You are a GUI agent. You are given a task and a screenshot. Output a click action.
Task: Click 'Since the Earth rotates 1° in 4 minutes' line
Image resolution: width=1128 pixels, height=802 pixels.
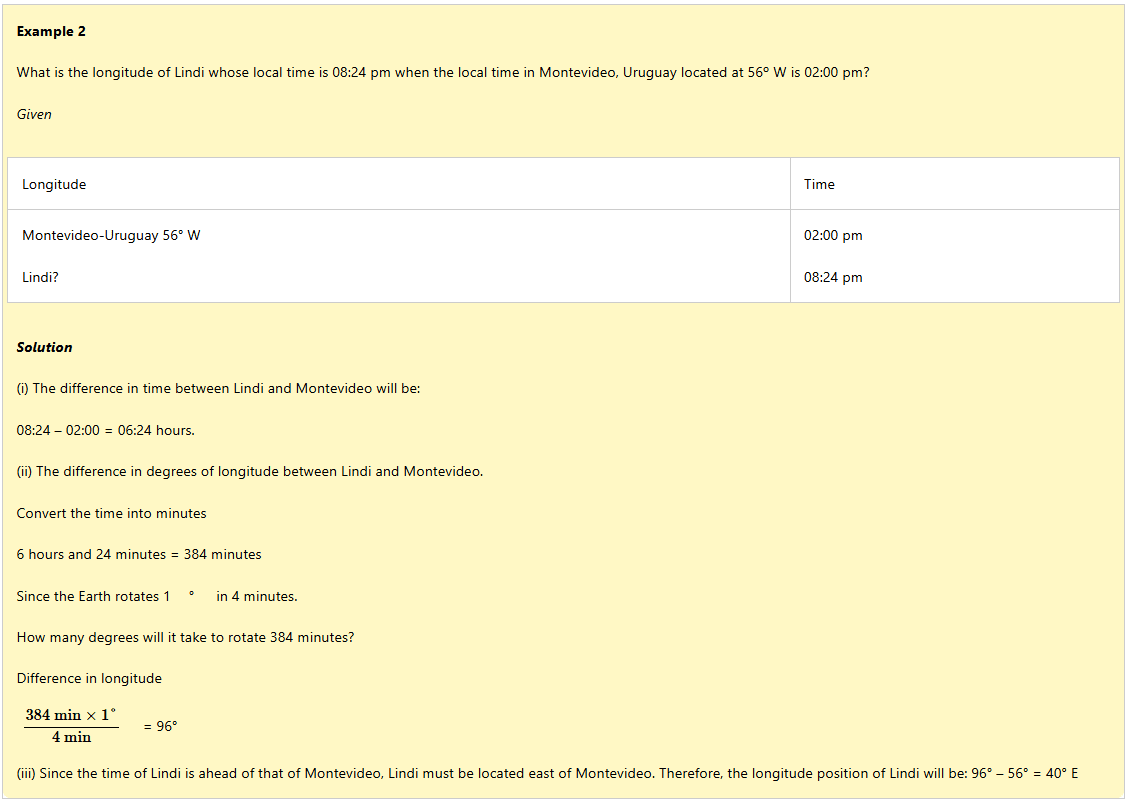coord(156,596)
